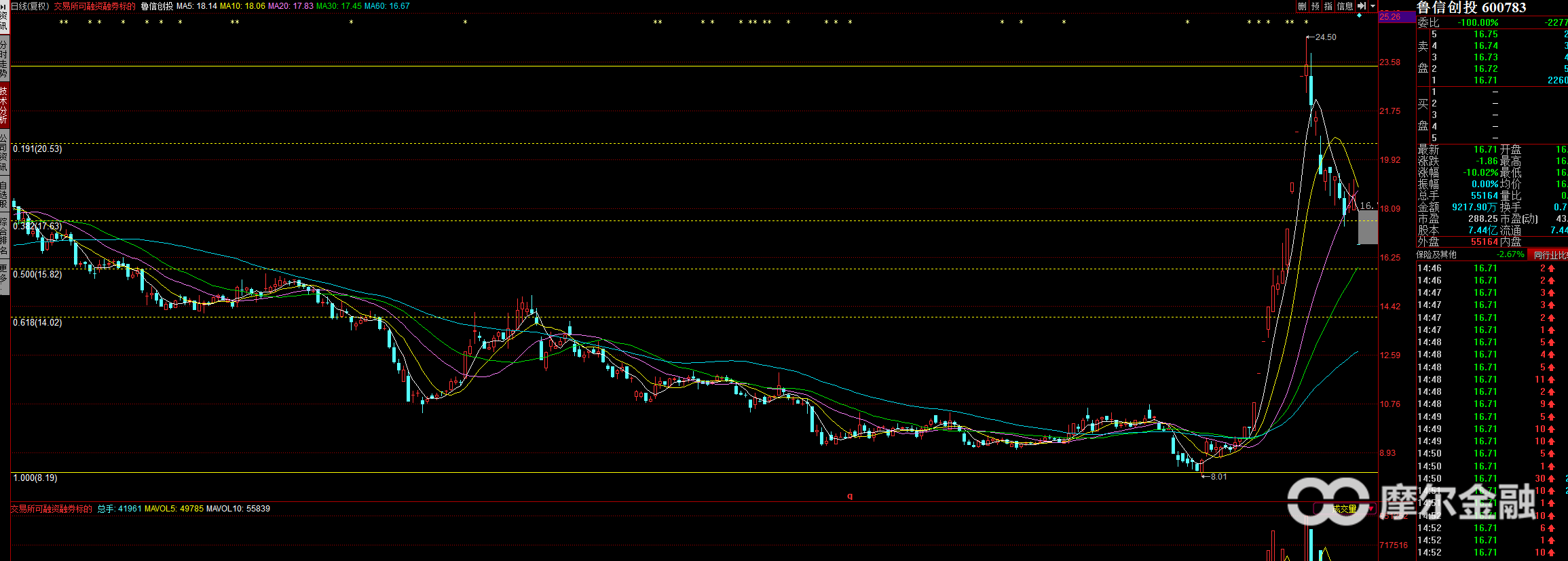Click the 涨跌 -1.86 value
The height and width of the screenshot is (561, 1568).
click(1486, 161)
